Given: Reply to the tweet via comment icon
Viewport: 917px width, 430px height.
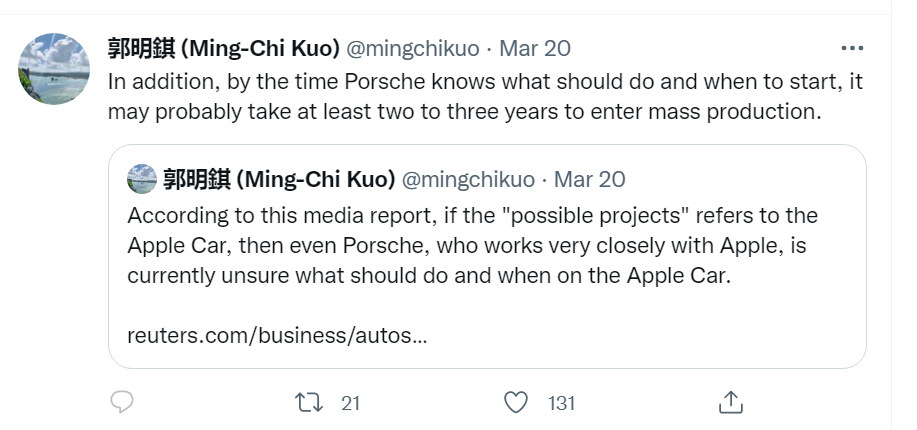Looking at the screenshot, I should [x=121, y=402].
